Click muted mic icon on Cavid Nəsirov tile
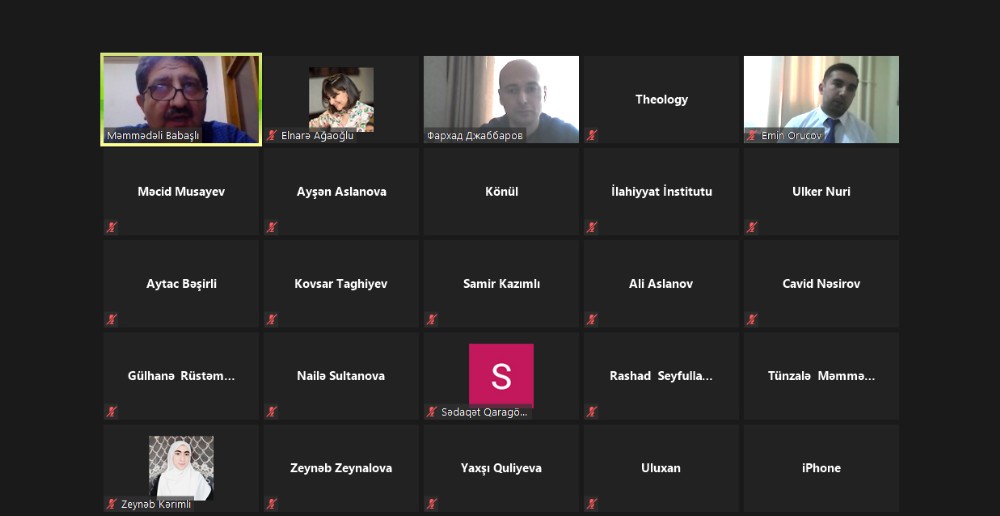This screenshot has width=1000, height=516. 753,320
